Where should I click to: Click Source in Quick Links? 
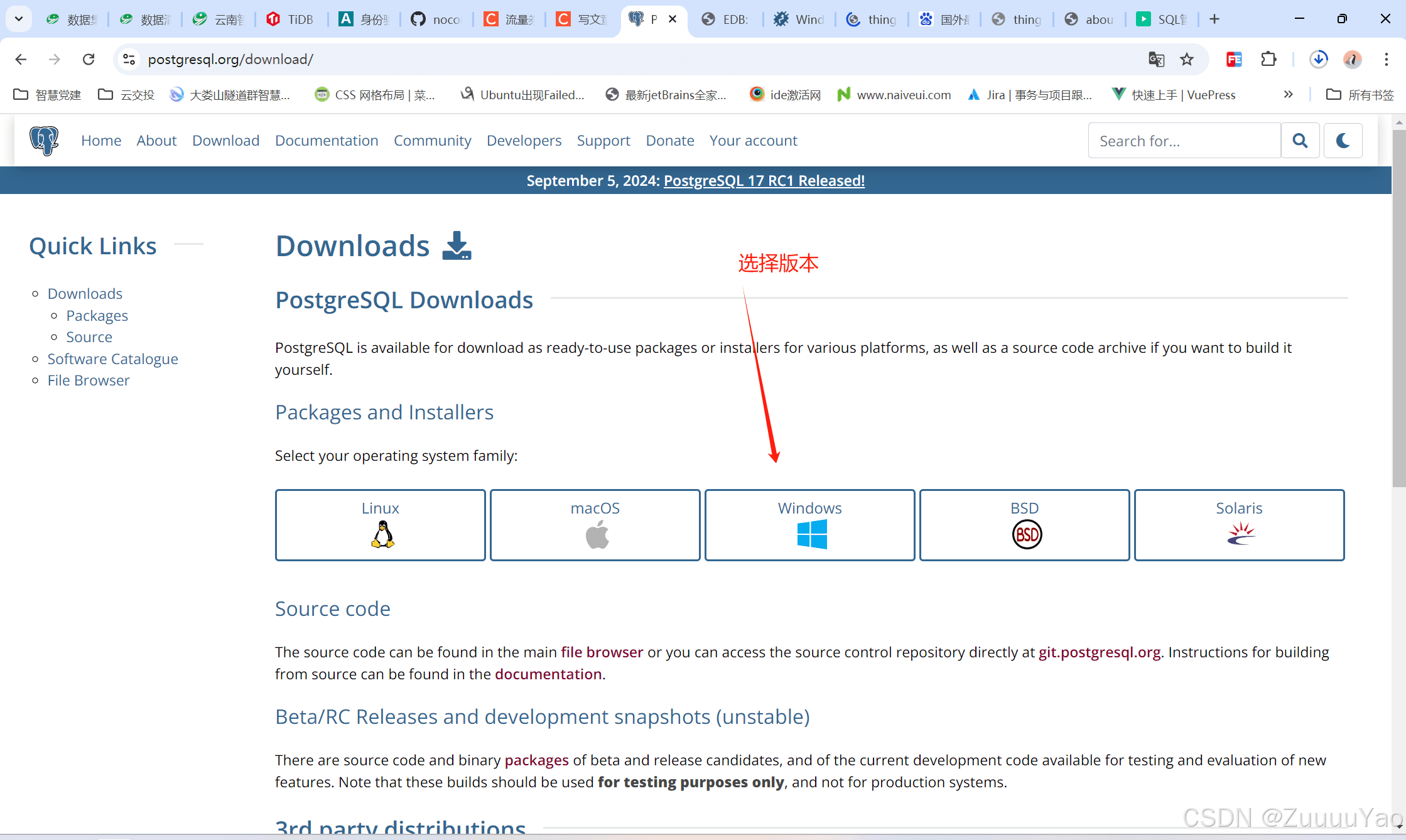89,337
